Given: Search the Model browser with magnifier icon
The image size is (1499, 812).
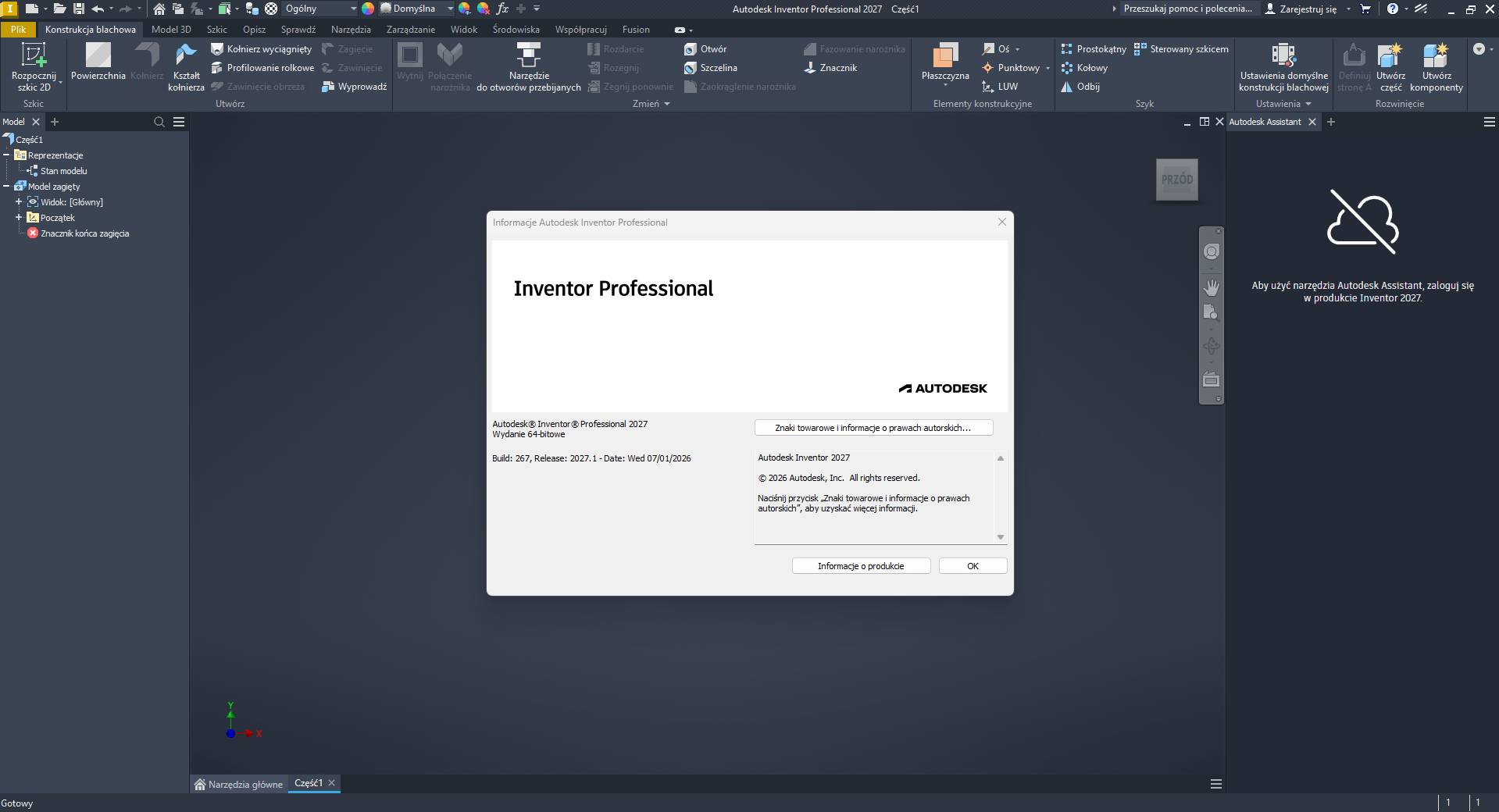Looking at the screenshot, I should 159,122.
